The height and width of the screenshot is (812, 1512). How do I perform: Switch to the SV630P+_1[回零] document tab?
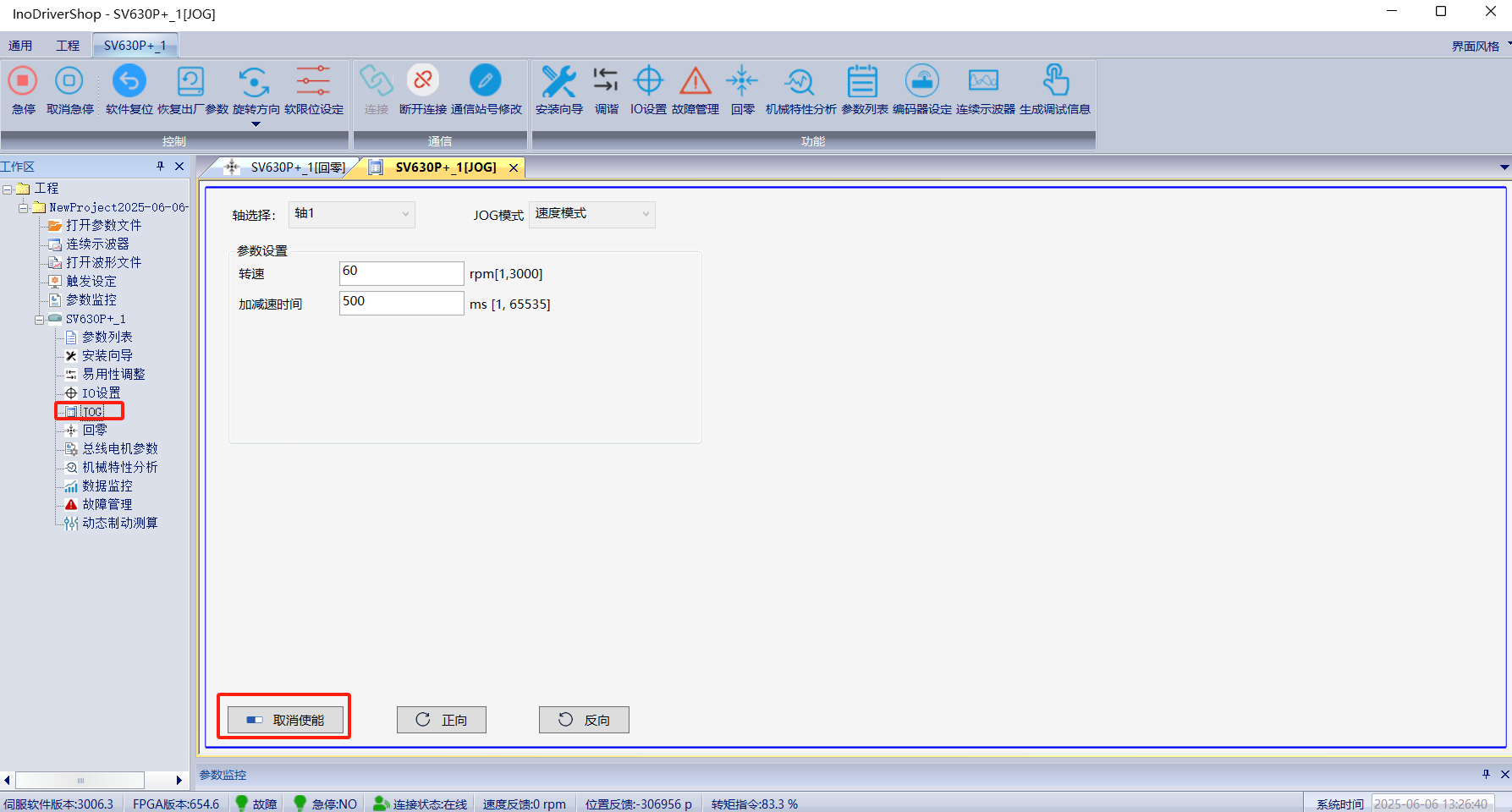[288, 167]
